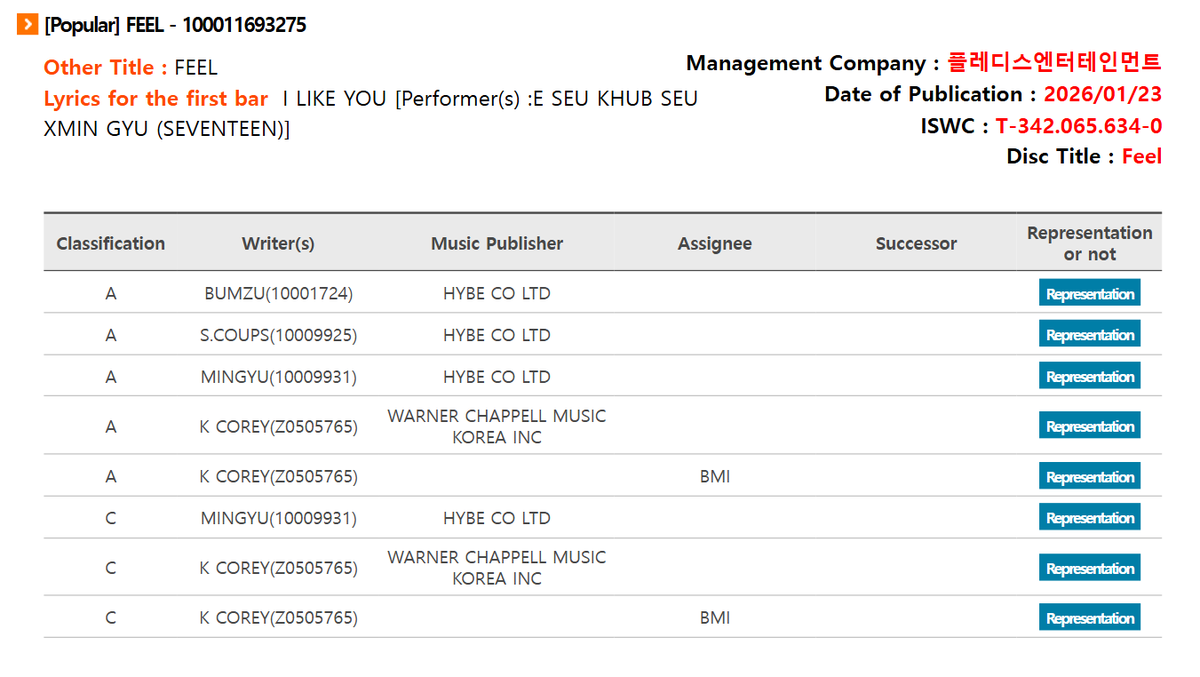Click WARNER CHAPPELL MUSIC KOREA INC in classification C row
Viewport: 1200px width, 677px height.
pos(497,567)
